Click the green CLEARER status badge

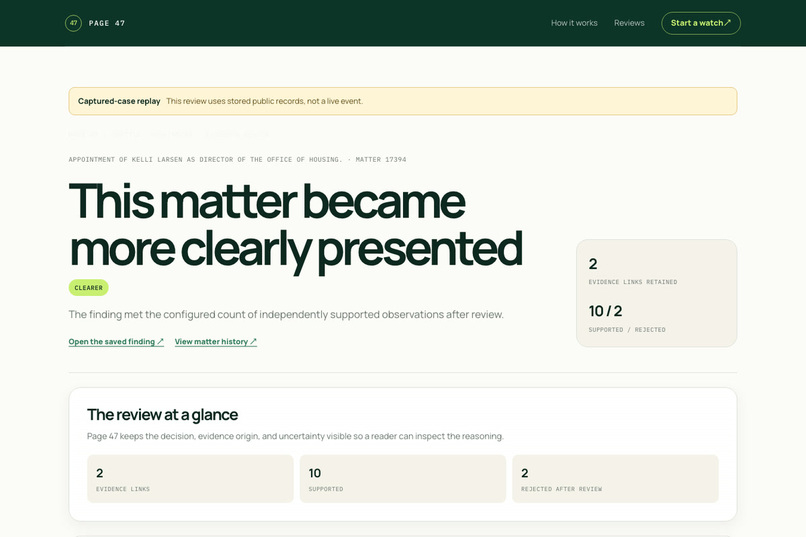(88, 288)
